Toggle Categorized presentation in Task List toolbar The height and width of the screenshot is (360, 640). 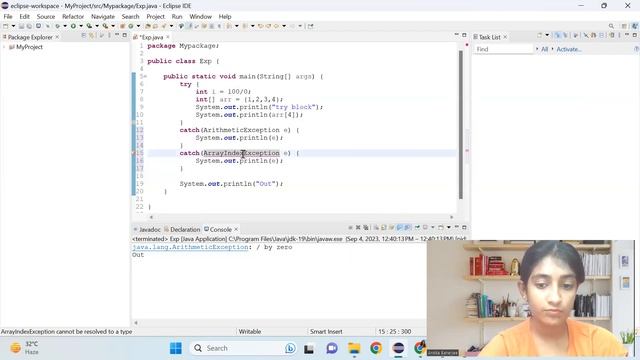coord(558,36)
